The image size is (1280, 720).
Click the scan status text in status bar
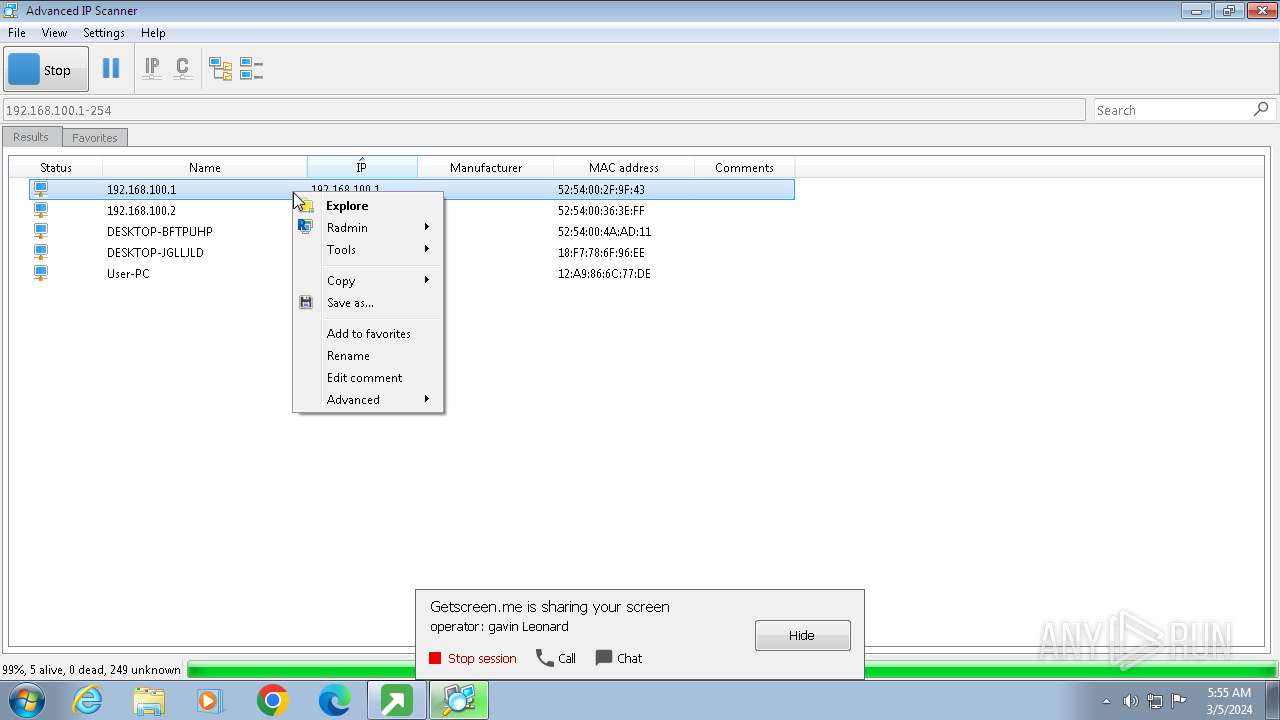91,670
